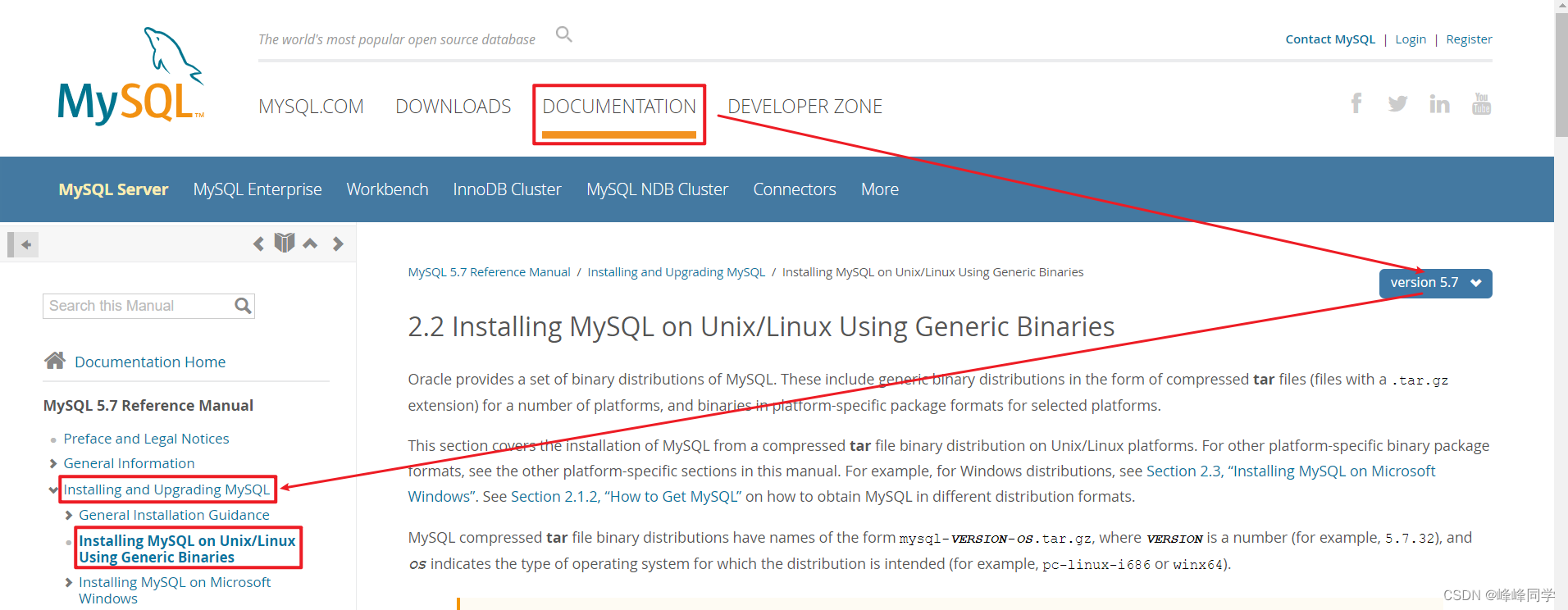1568x610 pixels.
Task: Open the MySQL YouTube icon
Action: coord(1481,103)
